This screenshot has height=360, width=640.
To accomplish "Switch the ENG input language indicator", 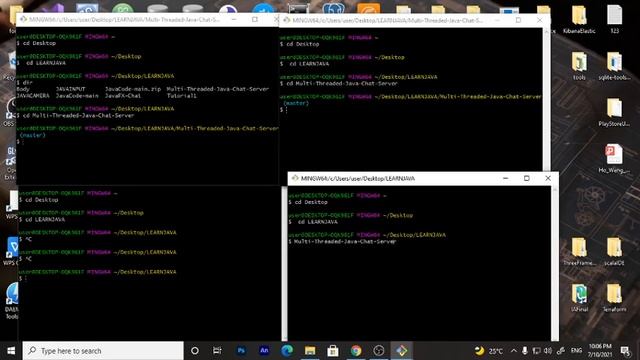I will pyautogui.click(x=576, y=351).
